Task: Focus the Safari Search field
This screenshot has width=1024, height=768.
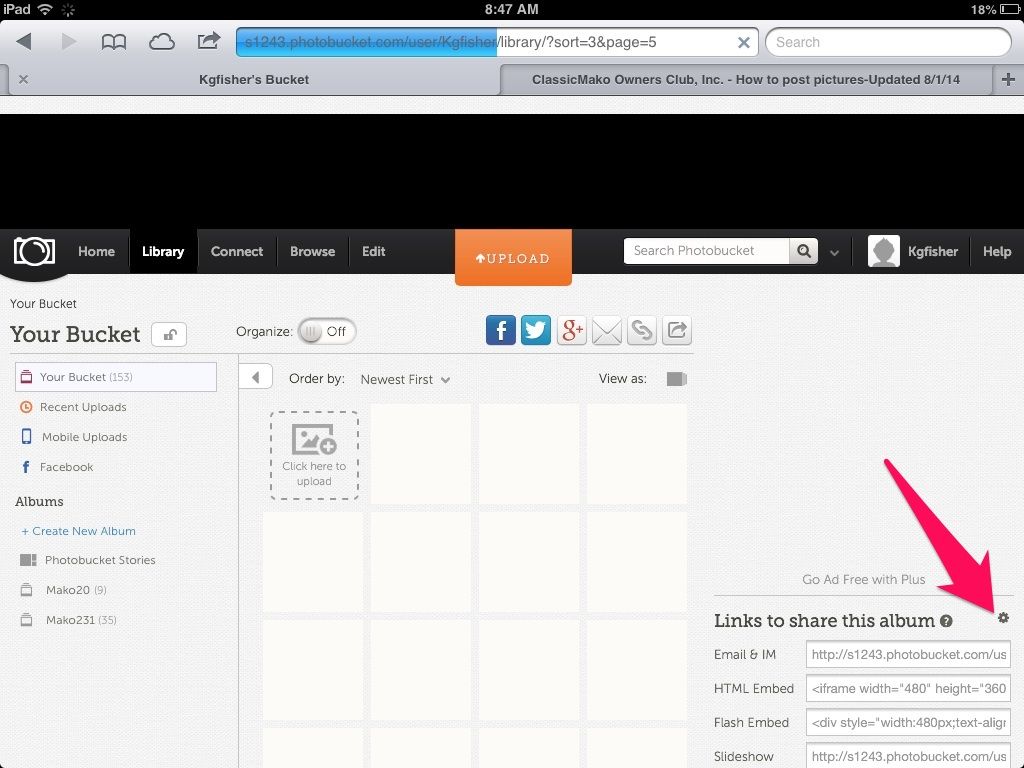Action: click(x=888, y=42)
